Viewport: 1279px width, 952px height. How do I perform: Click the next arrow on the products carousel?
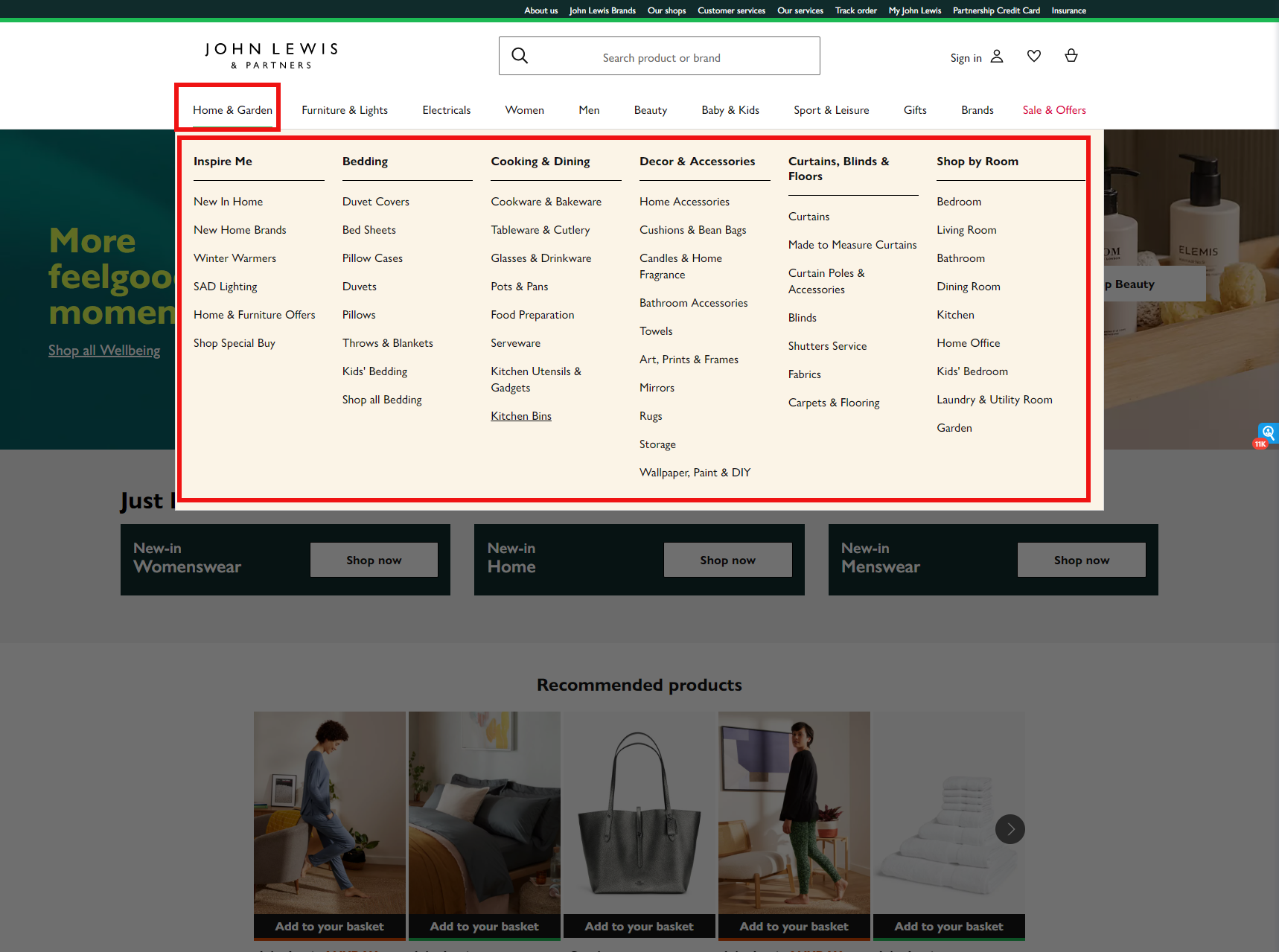pos(1010,828)
